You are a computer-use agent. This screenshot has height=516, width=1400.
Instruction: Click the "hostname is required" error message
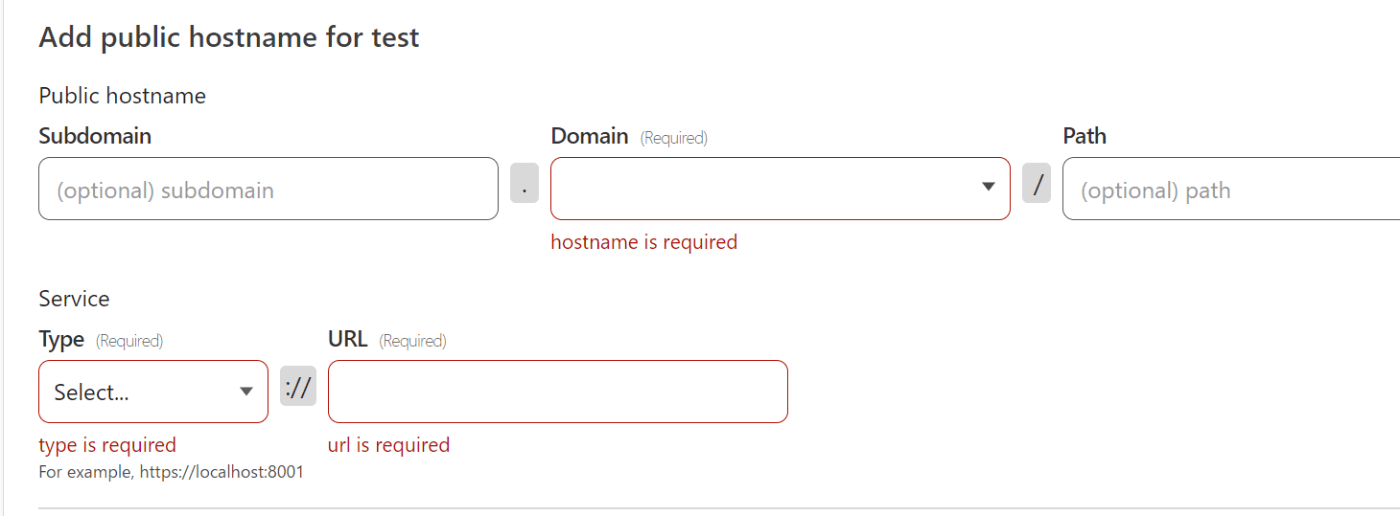(644, 242)
